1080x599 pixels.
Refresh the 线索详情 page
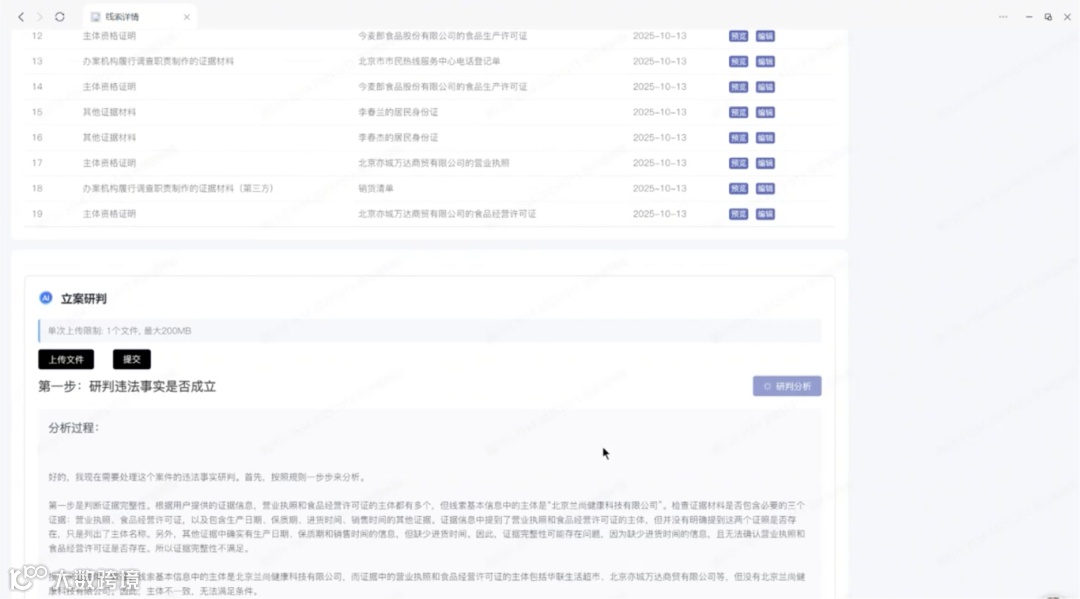tap(59, 15)
